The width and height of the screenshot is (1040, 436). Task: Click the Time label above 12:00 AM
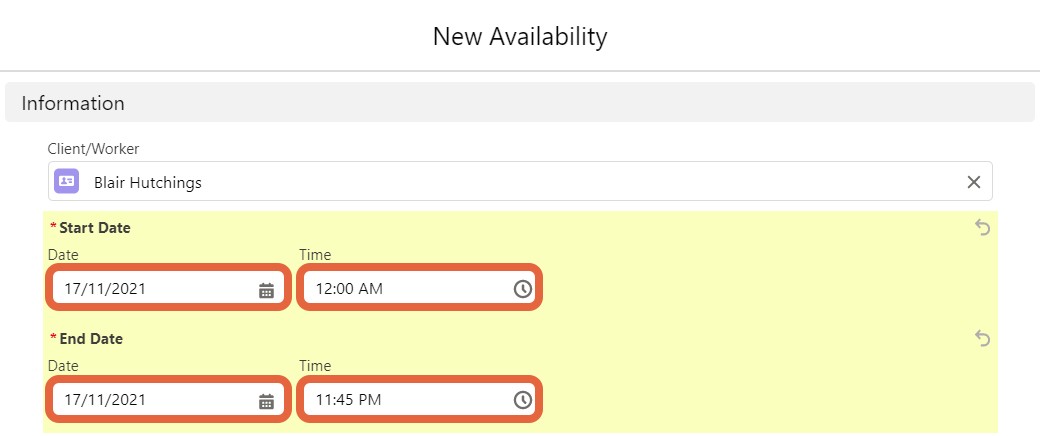[x=315, y=254]
